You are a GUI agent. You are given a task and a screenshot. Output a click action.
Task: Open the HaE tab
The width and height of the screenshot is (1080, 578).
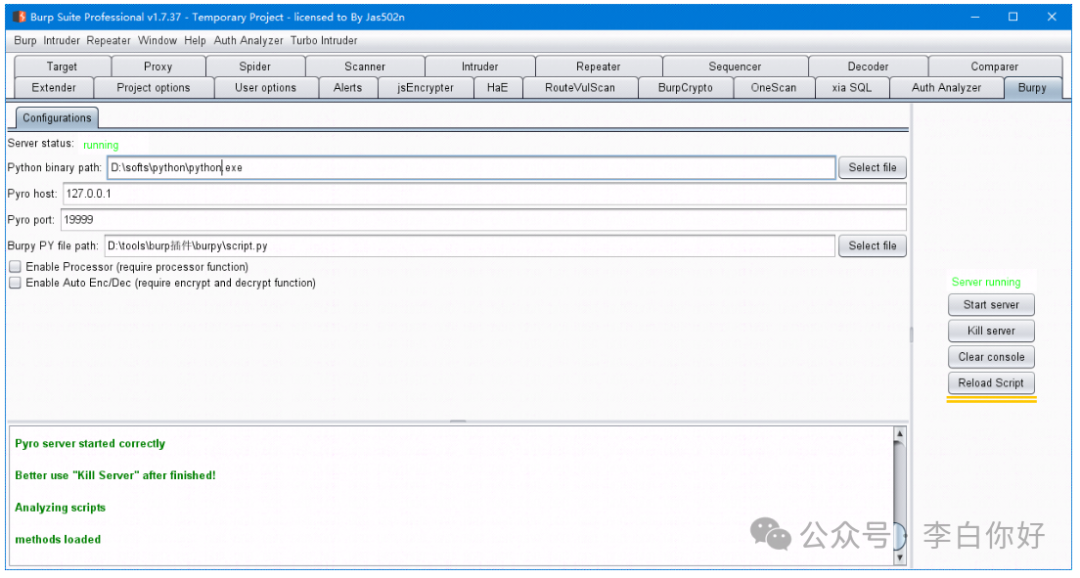click(x=497, y=87)
